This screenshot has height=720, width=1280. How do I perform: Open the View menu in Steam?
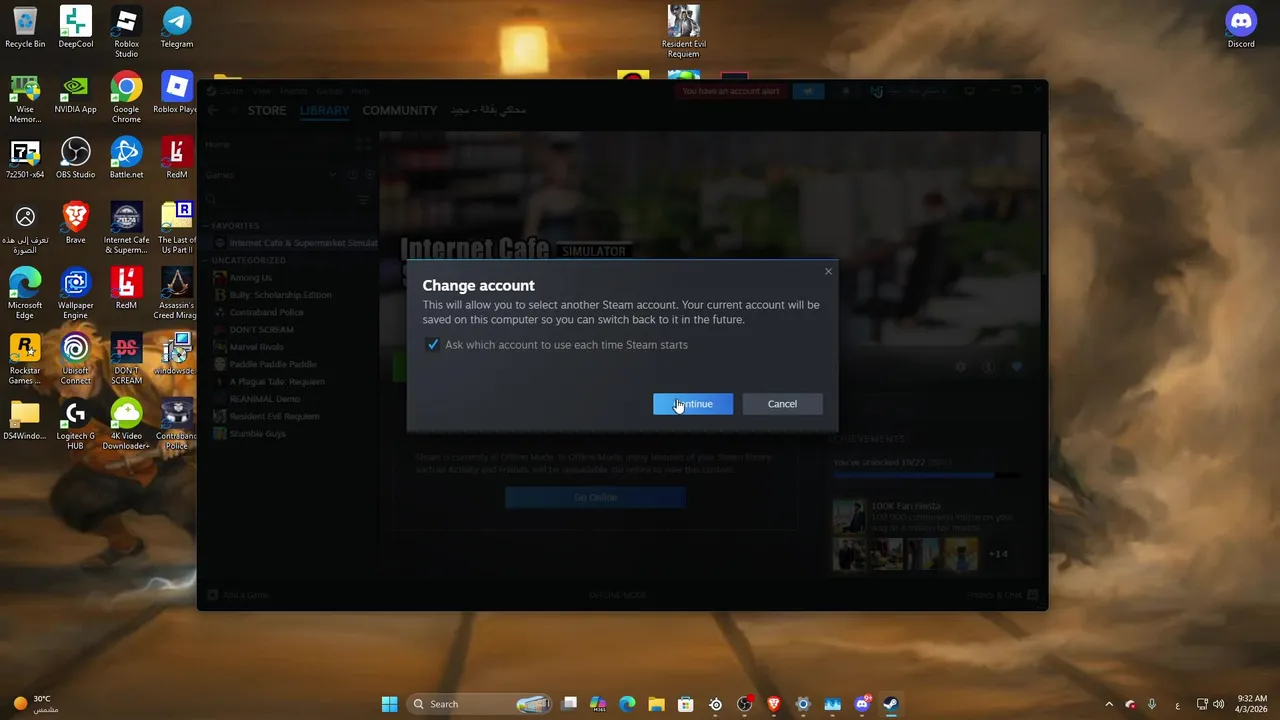(261, 91)
